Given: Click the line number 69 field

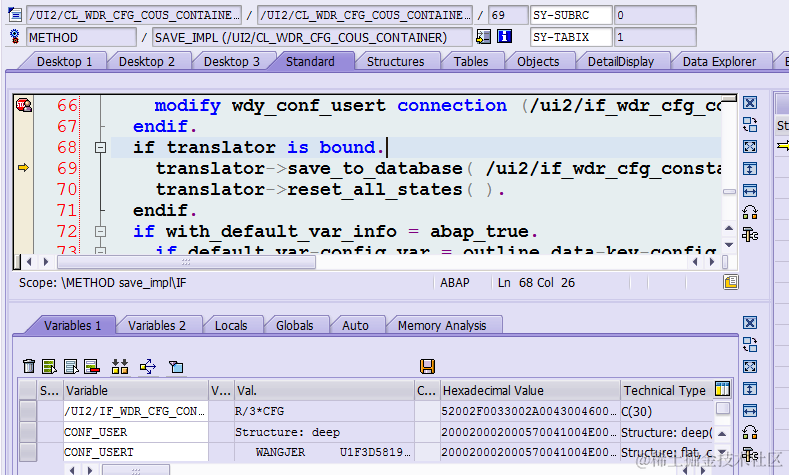Looking at the screenshot, I should 508,15.
